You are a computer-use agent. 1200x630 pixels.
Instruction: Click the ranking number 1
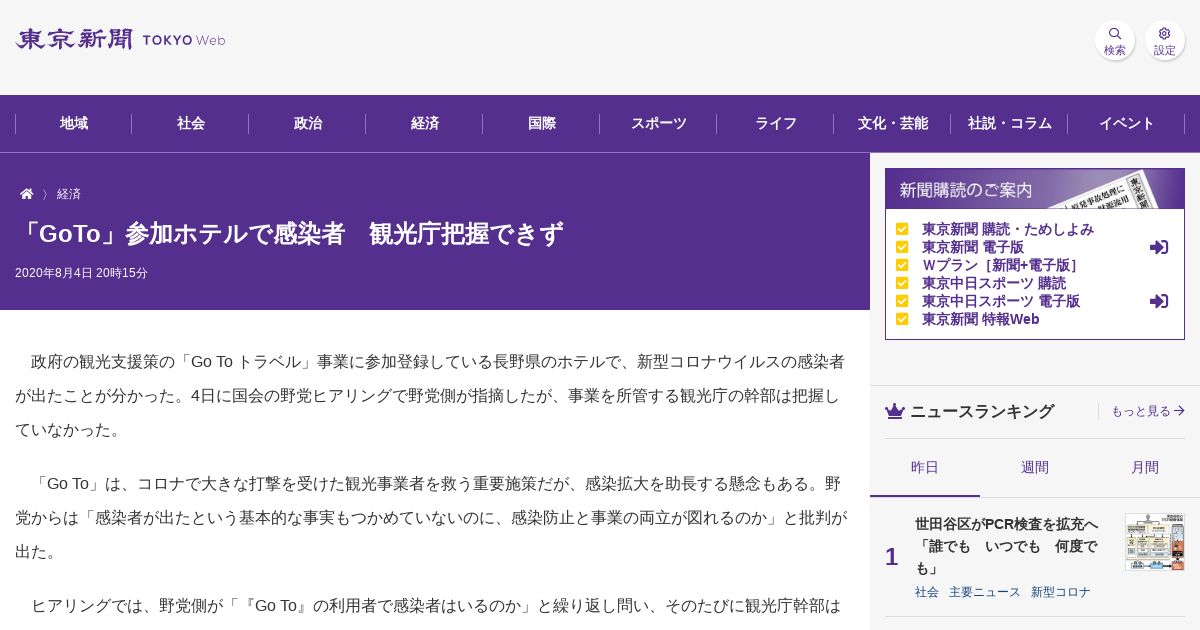pos(892,557)
